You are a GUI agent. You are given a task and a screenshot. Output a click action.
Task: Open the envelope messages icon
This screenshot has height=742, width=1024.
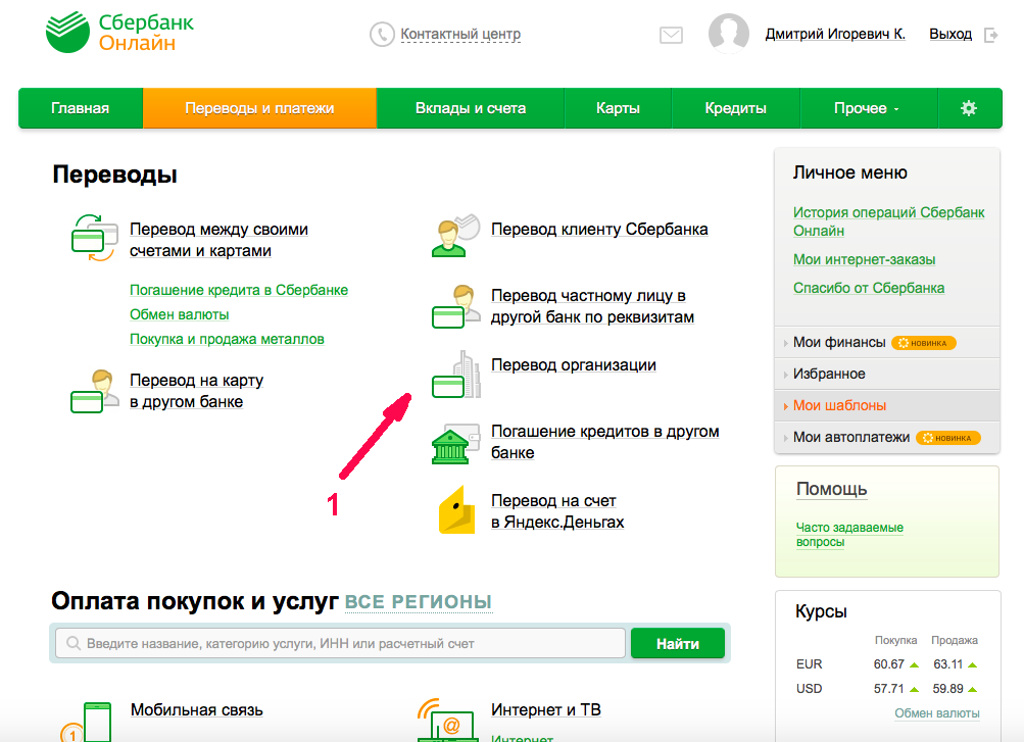[671, 35]
